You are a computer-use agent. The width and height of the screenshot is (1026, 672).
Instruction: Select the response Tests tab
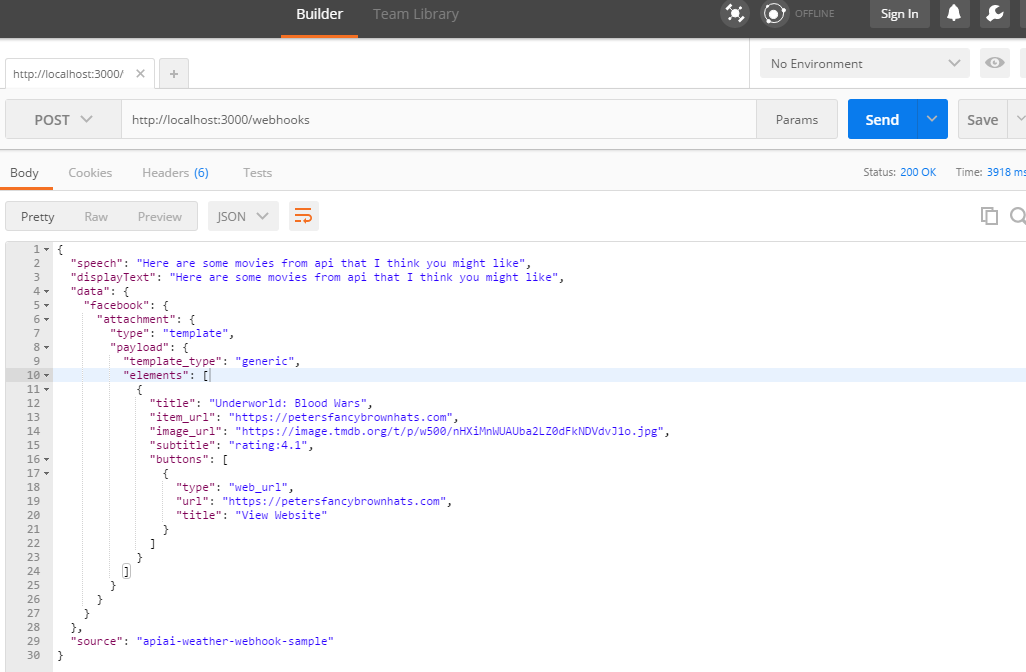(257, 173)
